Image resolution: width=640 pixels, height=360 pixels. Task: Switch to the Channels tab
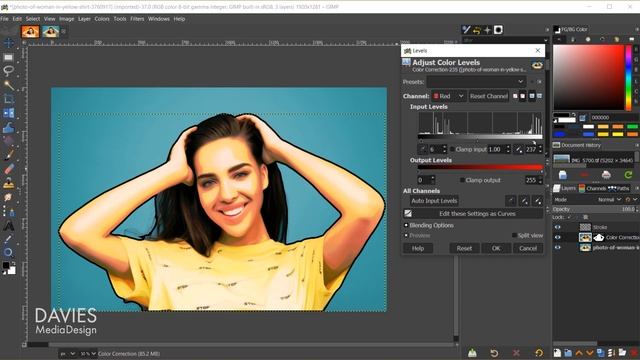592,188
